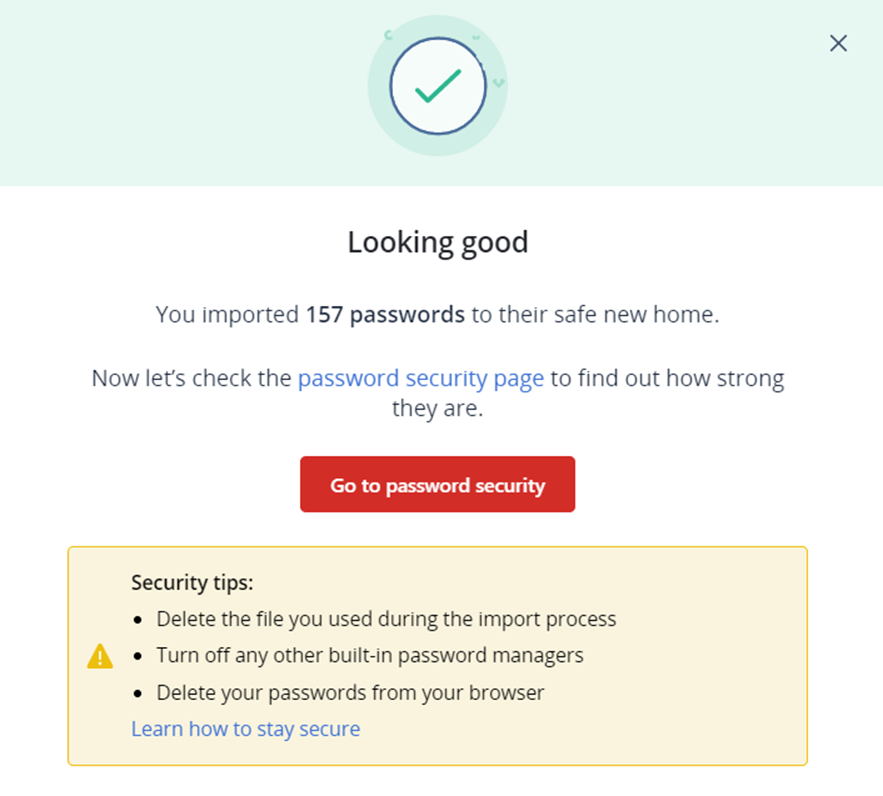This screenshot has height=796, width=883.
Task: Click the Looking good heading
Action: click(438, 243)
